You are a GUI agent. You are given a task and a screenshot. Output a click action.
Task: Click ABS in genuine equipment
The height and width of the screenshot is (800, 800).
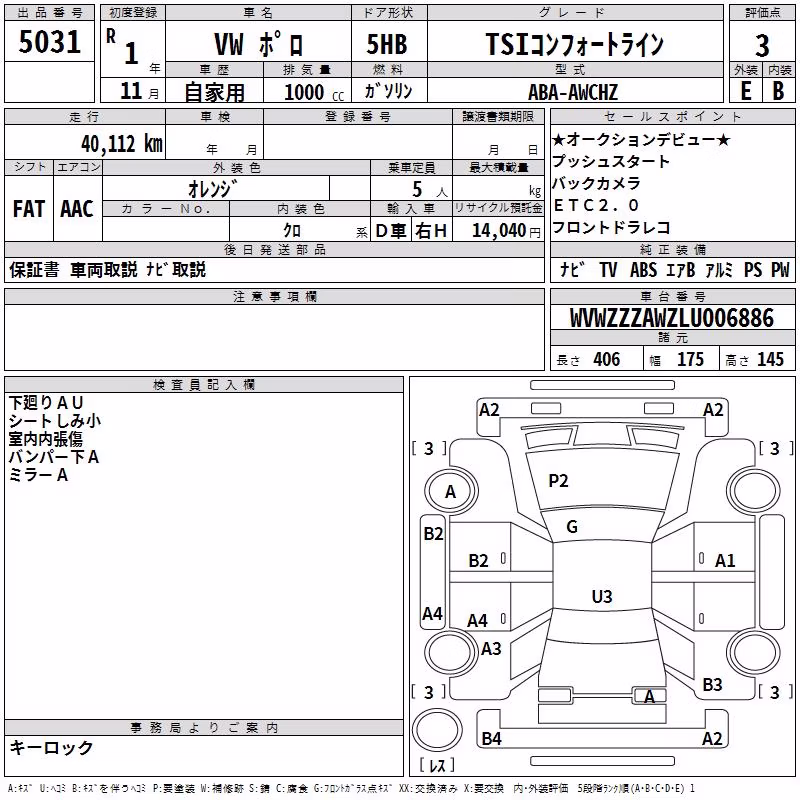click(x=643, y=269)
